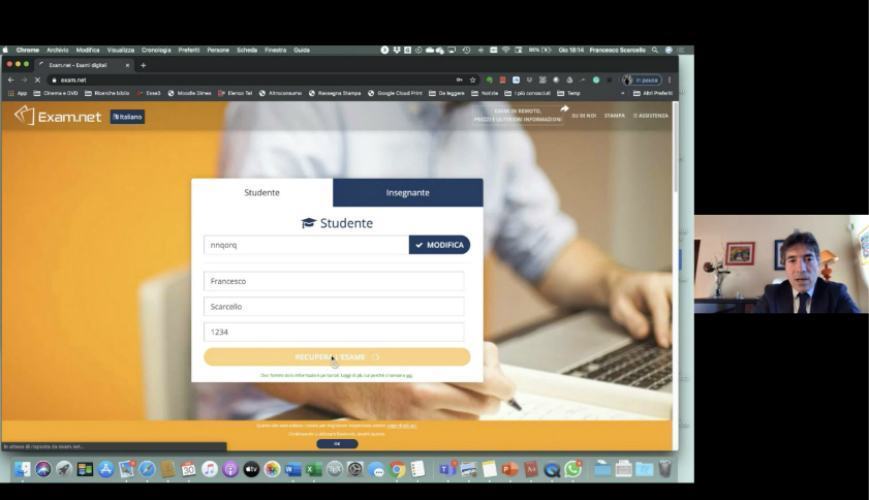The image size is (869, 500).
Task: Open the Italiano language selector
Action: tap(127, 117)
